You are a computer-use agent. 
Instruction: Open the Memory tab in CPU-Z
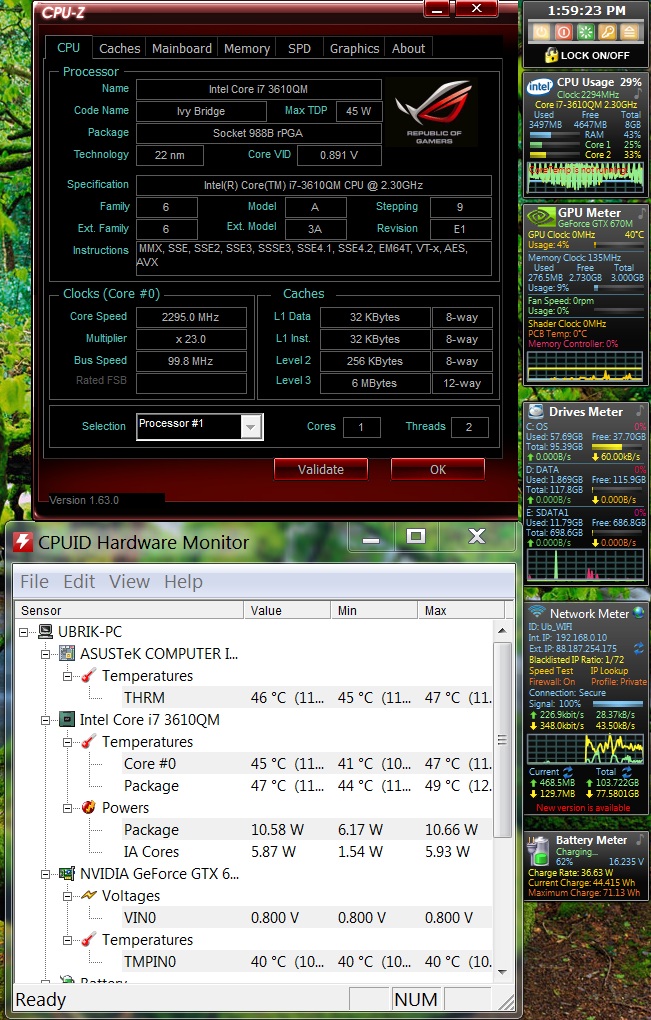pos(246,49)
